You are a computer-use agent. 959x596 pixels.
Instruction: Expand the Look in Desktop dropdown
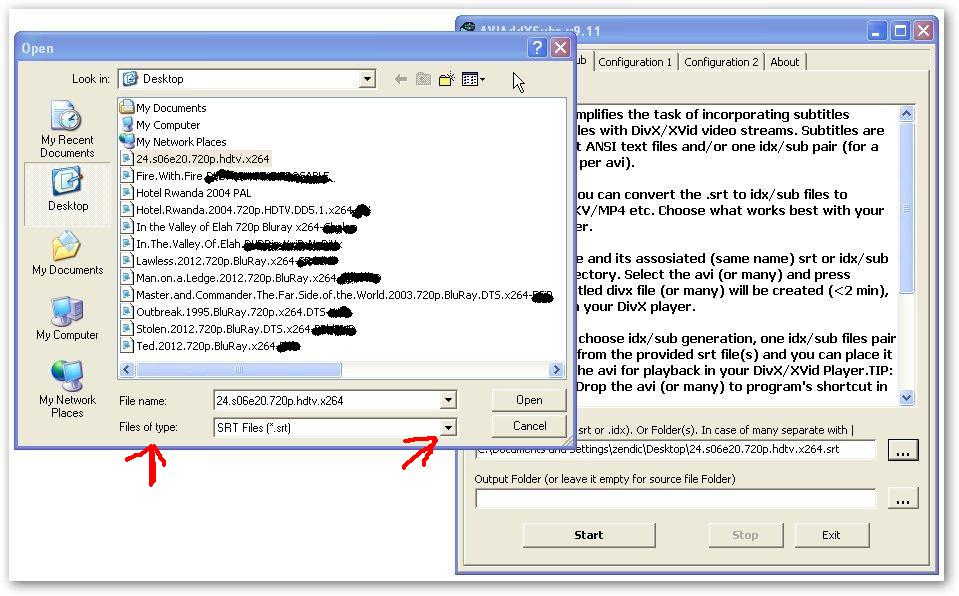click(x=367, y=79)
